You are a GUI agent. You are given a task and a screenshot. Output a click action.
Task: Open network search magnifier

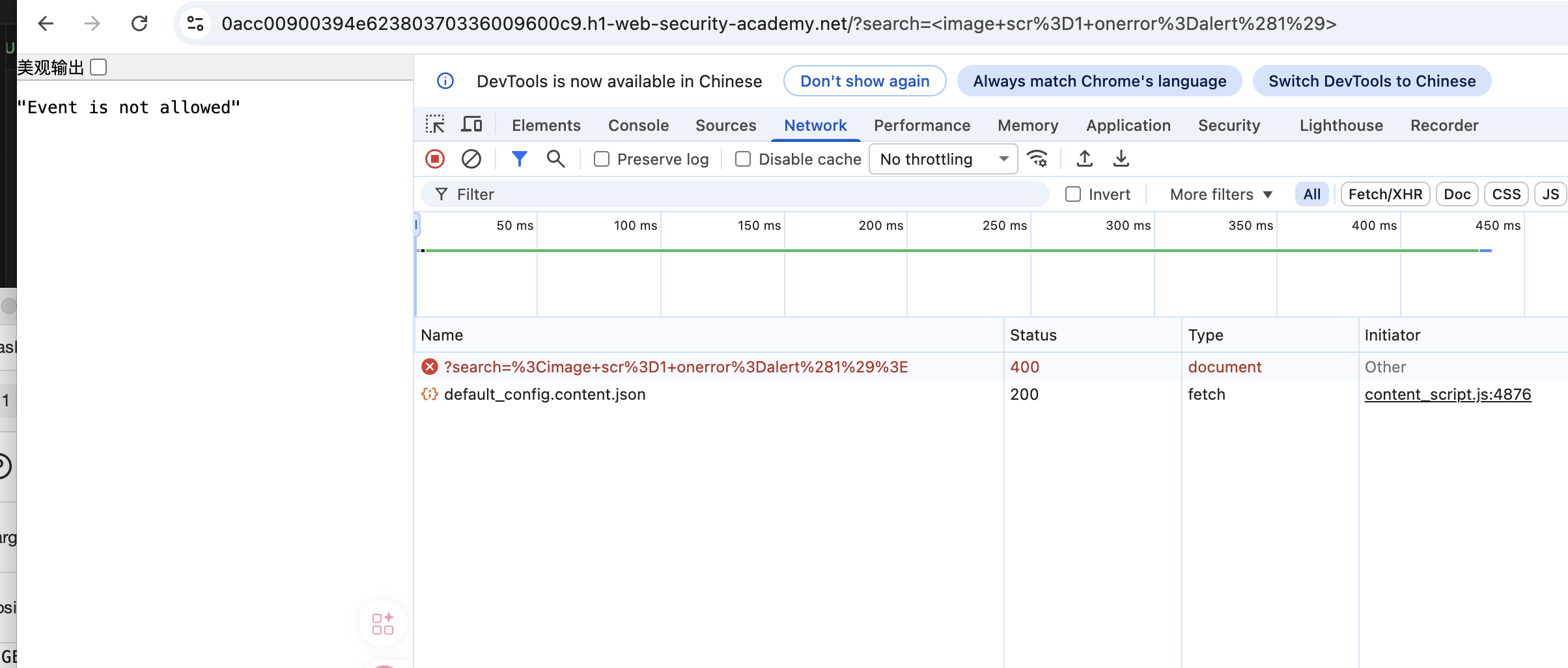pos(555,159)
